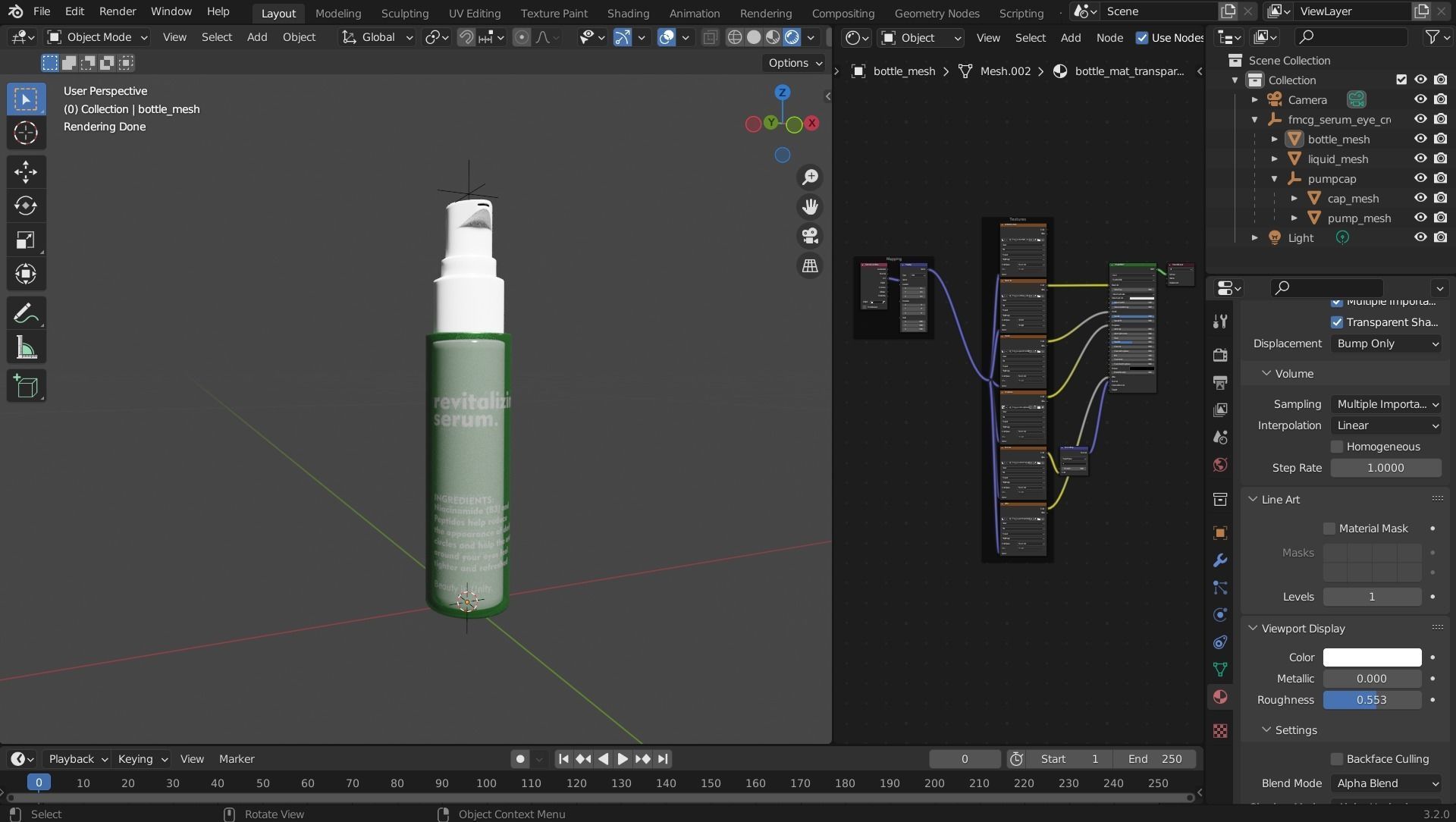This screenshot has width=1456, height=822.
Task: Collapse the Viewport Display panel
Action: click(1253, 629)
